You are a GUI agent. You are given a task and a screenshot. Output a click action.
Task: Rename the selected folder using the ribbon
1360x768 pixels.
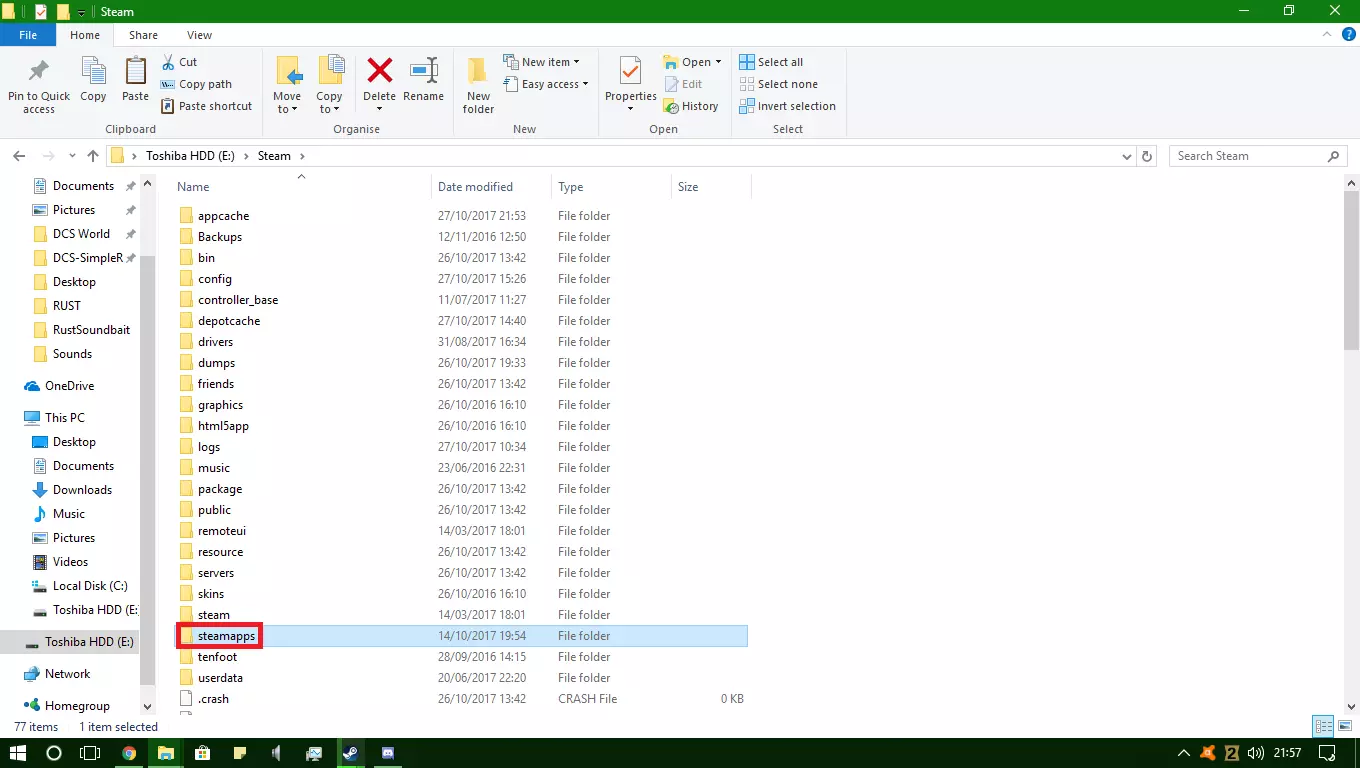pyautogui.click(x=423, y=80)
